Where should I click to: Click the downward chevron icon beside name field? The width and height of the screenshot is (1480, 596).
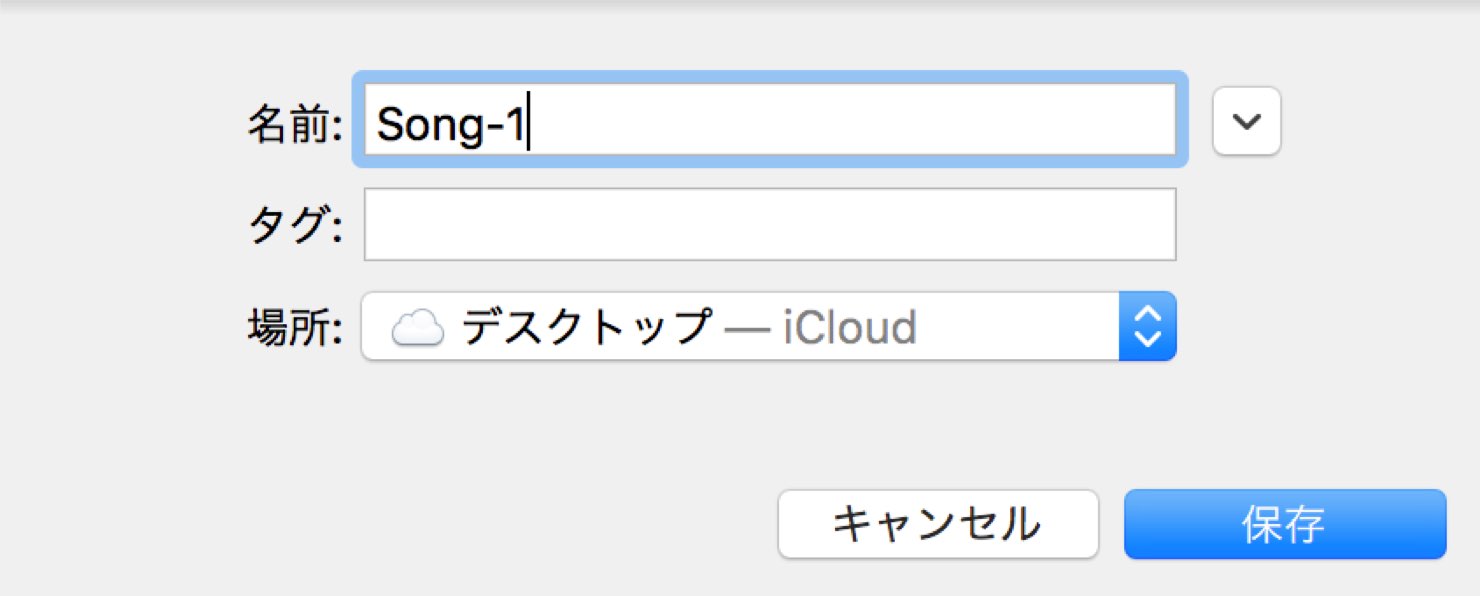(x=1246, y=121)
